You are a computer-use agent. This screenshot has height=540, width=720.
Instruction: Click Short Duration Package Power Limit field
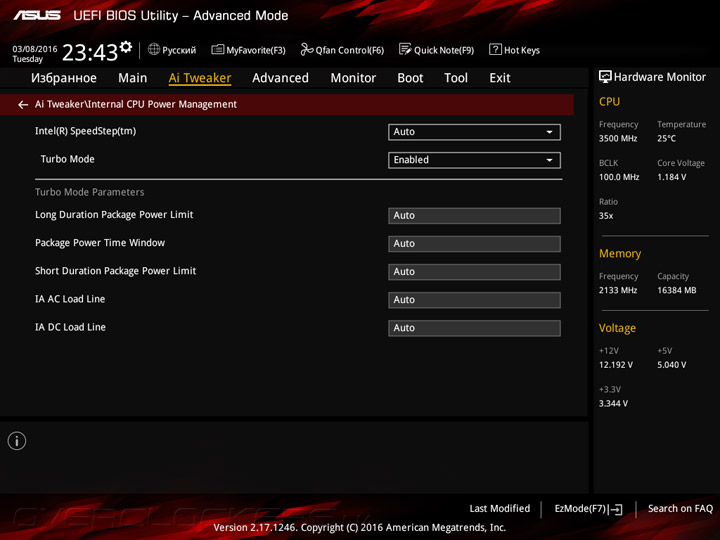(474, 272)
